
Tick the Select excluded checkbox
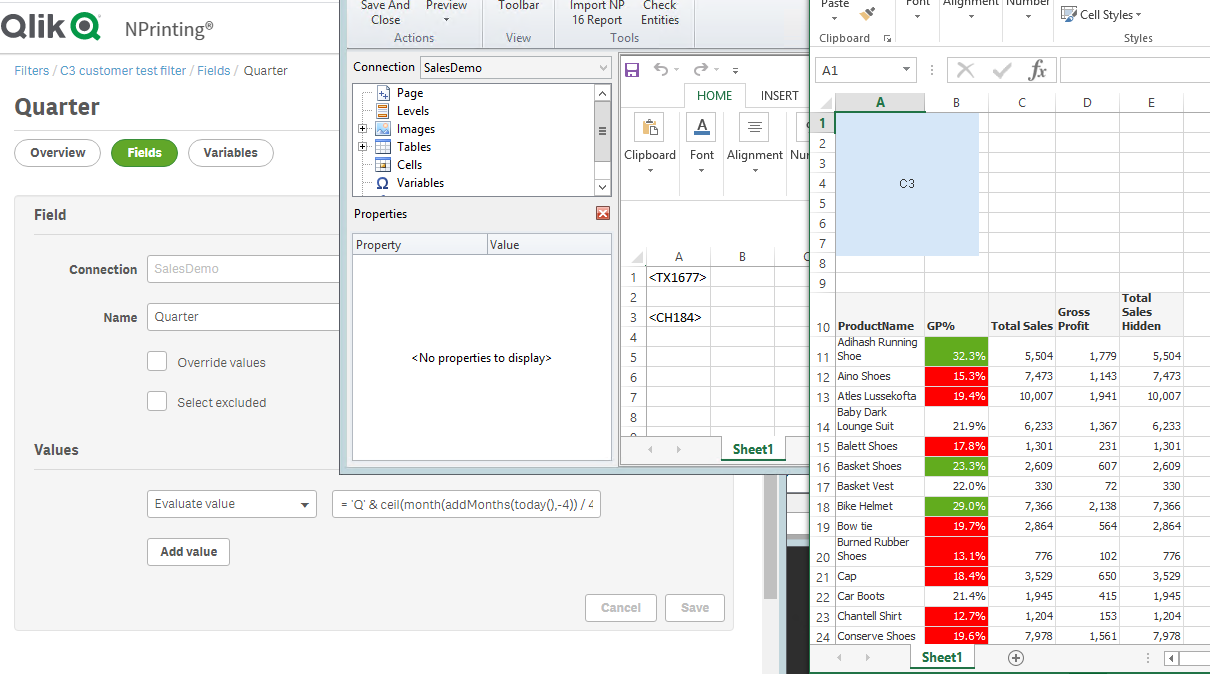pyautogui.click(x=157, y=402)
